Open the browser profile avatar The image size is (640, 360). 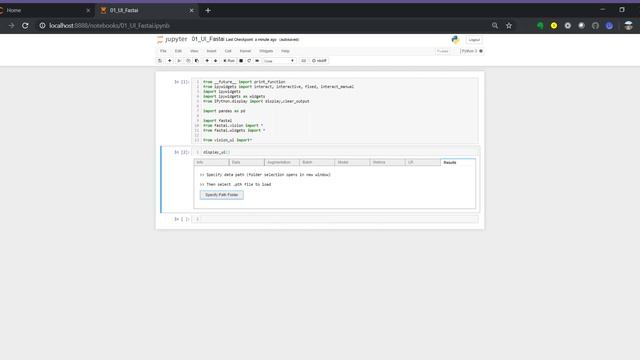point(629,25)
